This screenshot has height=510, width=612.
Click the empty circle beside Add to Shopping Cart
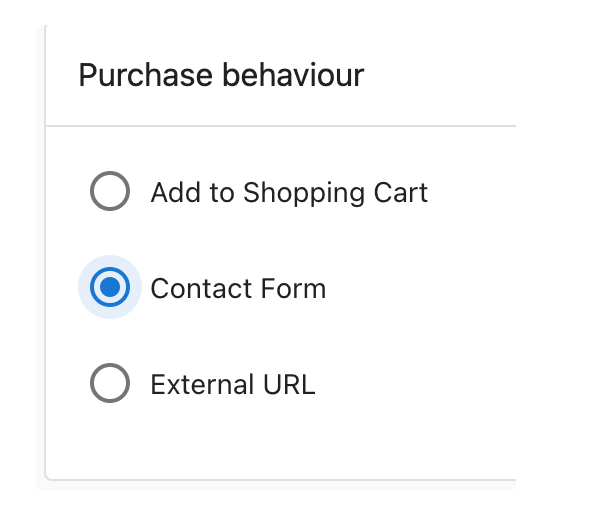[110, 191]
